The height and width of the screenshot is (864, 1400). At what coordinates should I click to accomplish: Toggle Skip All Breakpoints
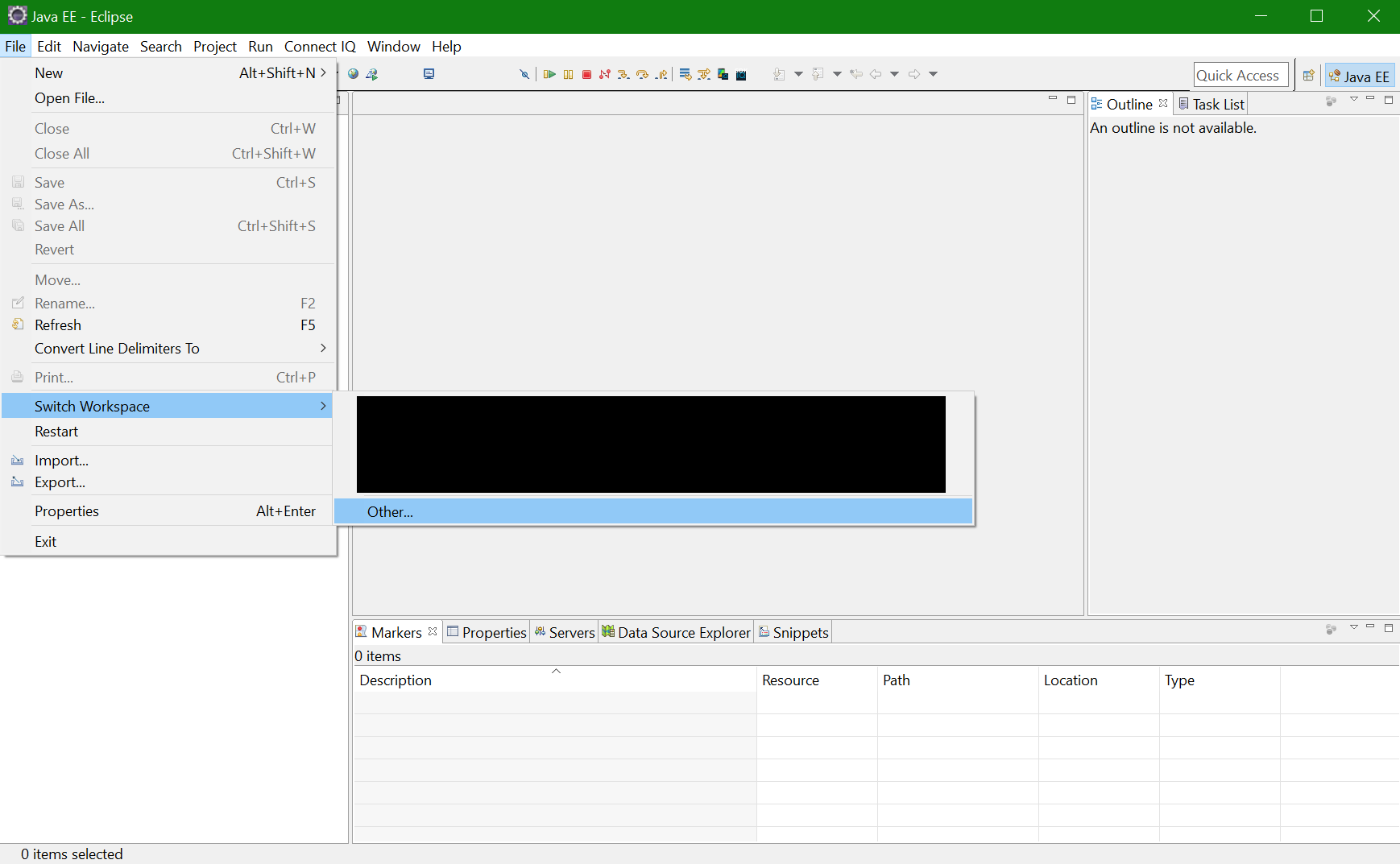[x=524, y=74]
